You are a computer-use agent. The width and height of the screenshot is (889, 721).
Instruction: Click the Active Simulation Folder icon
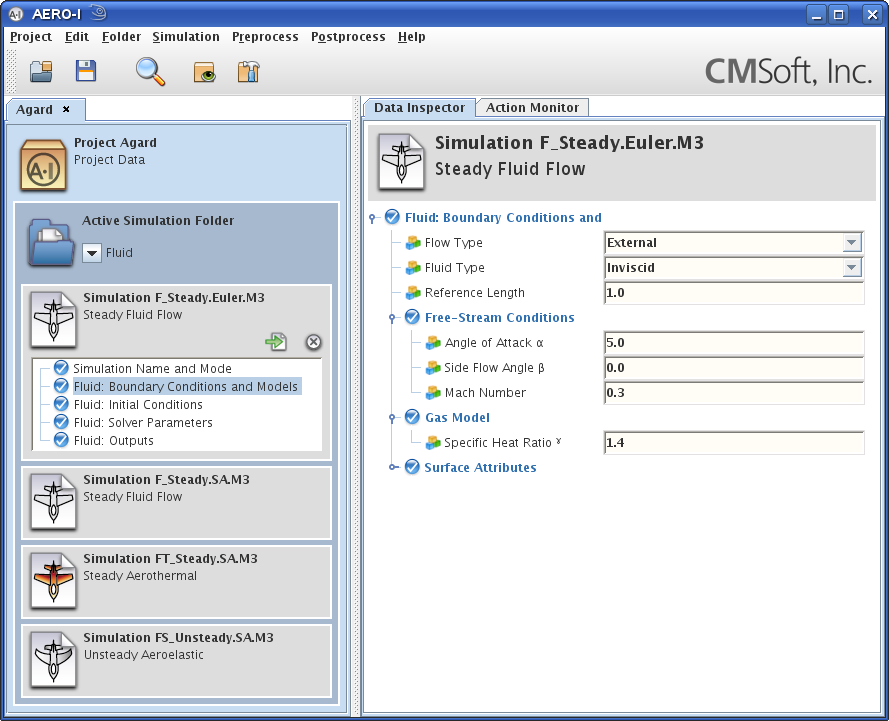pyautogui.click(x=51, y=243)
